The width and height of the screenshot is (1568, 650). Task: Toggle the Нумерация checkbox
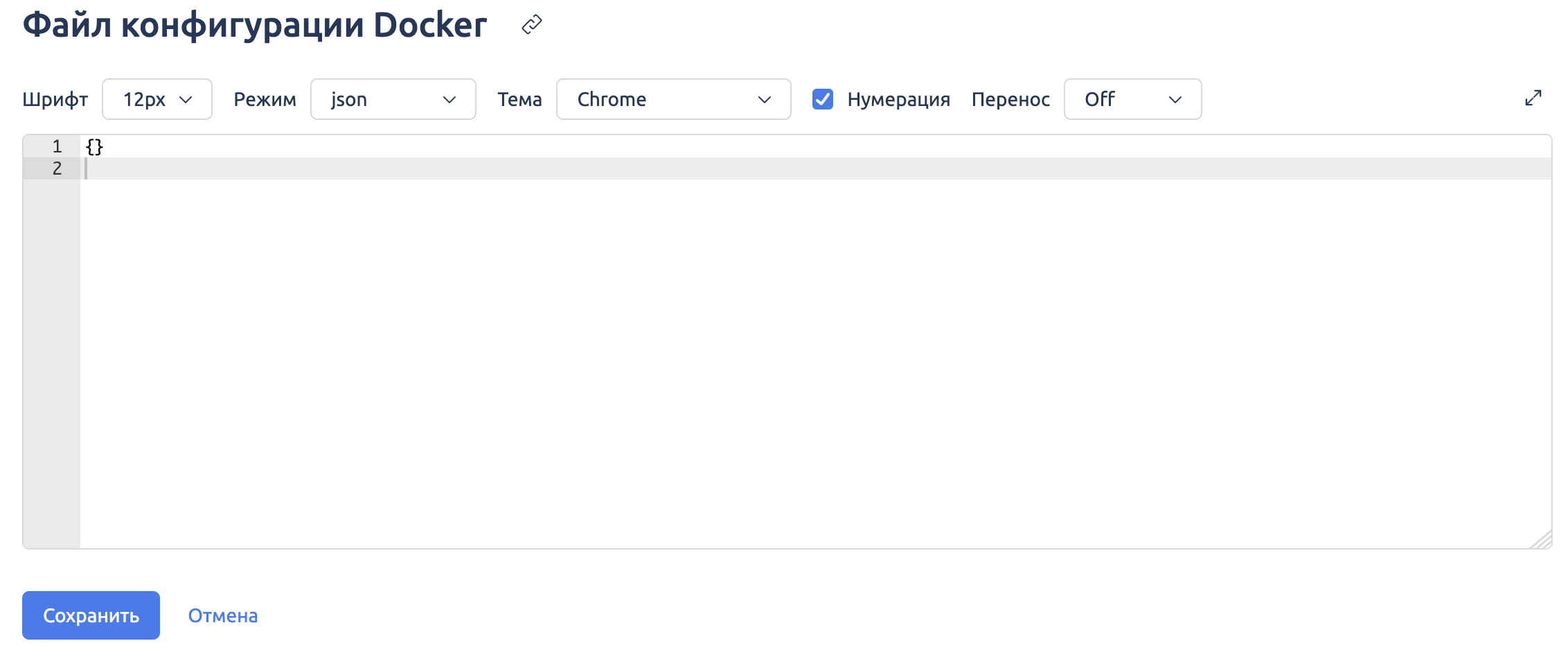tap(822, 99)
